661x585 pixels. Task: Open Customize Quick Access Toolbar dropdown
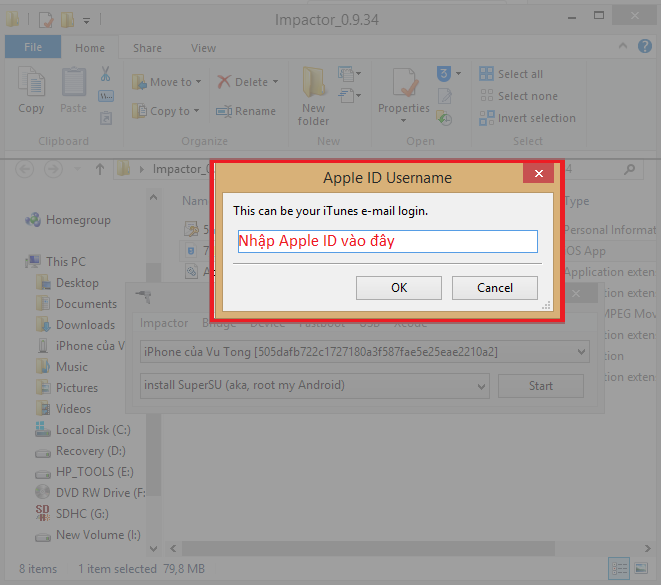point(86,21)
